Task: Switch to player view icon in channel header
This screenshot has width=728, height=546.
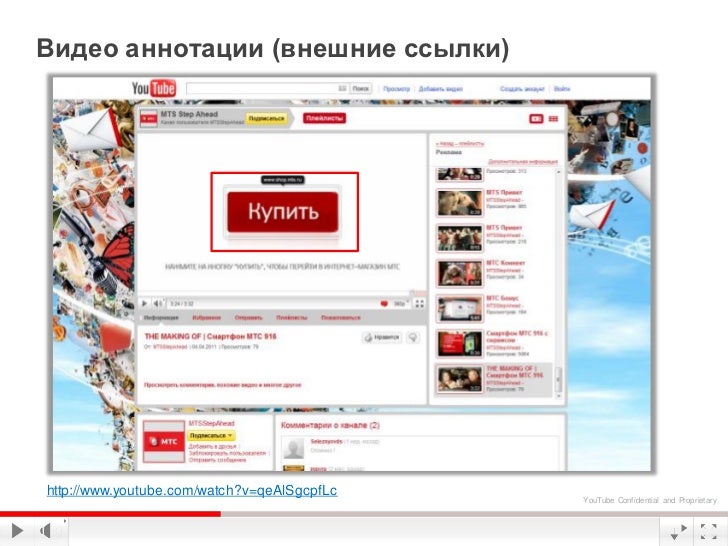Action: pos(536,119)
